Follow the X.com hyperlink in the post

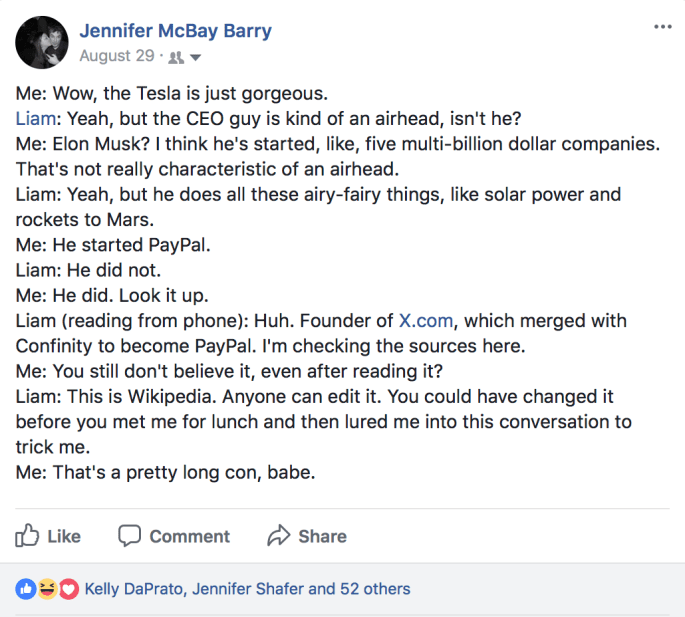point(427,320)
